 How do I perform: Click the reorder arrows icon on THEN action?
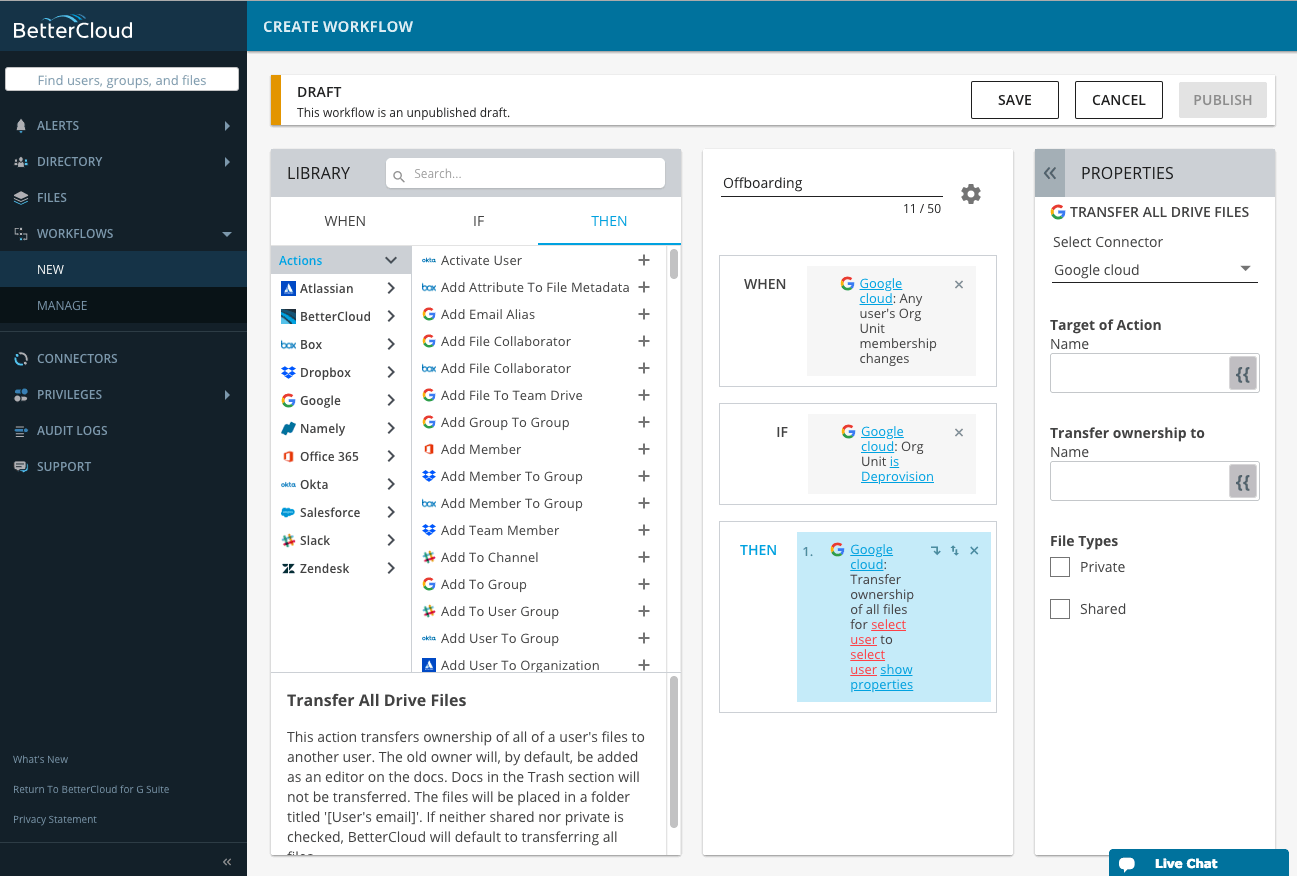[x=955, y=551]
